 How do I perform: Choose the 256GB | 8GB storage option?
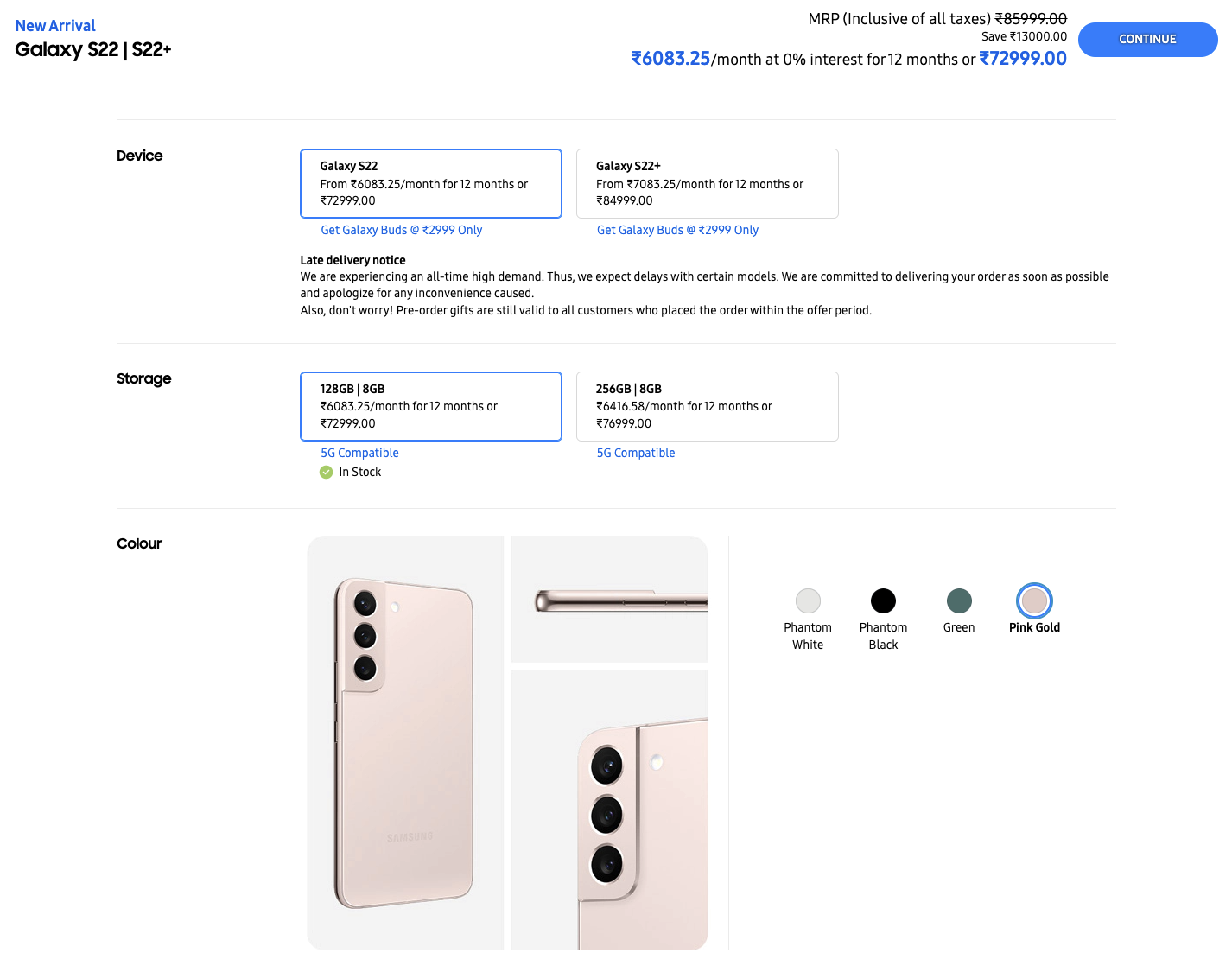707,406
